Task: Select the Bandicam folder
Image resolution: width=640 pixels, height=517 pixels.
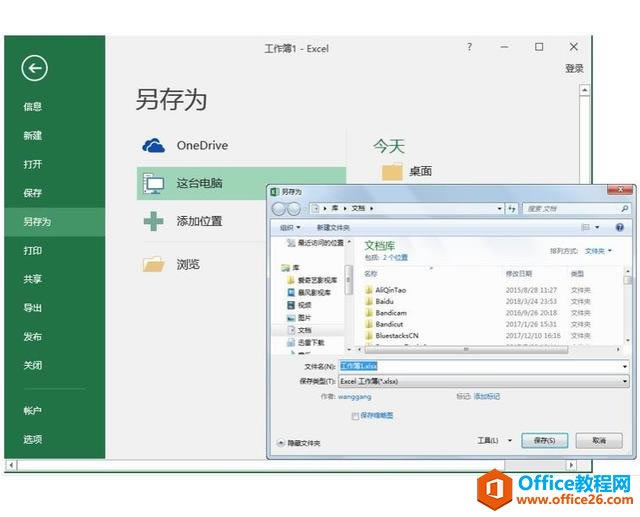Action: (386, 313)
